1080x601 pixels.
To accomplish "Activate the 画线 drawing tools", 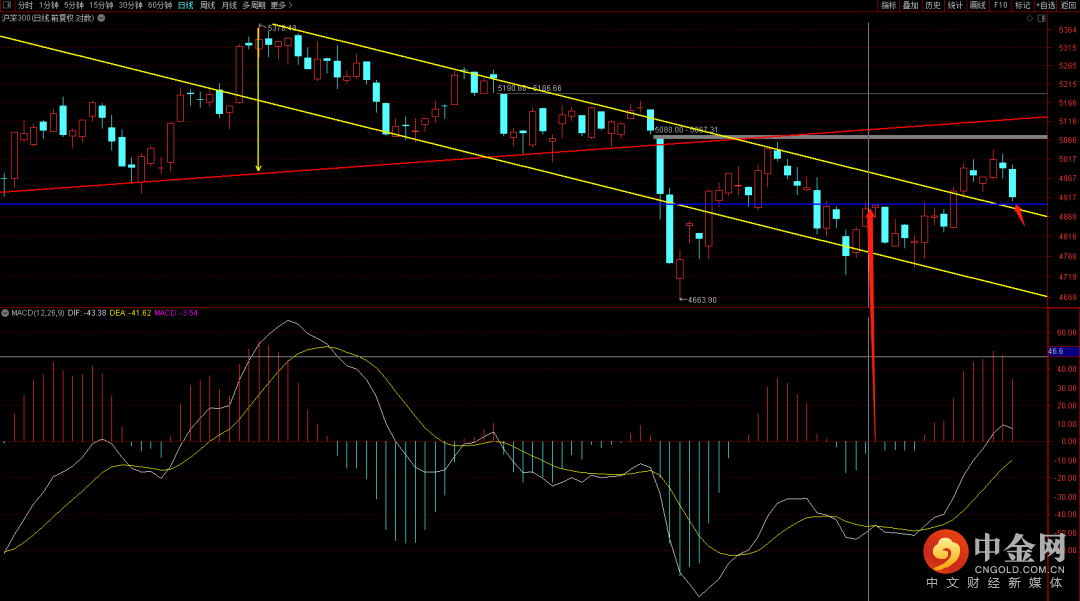I will point(977,5).
